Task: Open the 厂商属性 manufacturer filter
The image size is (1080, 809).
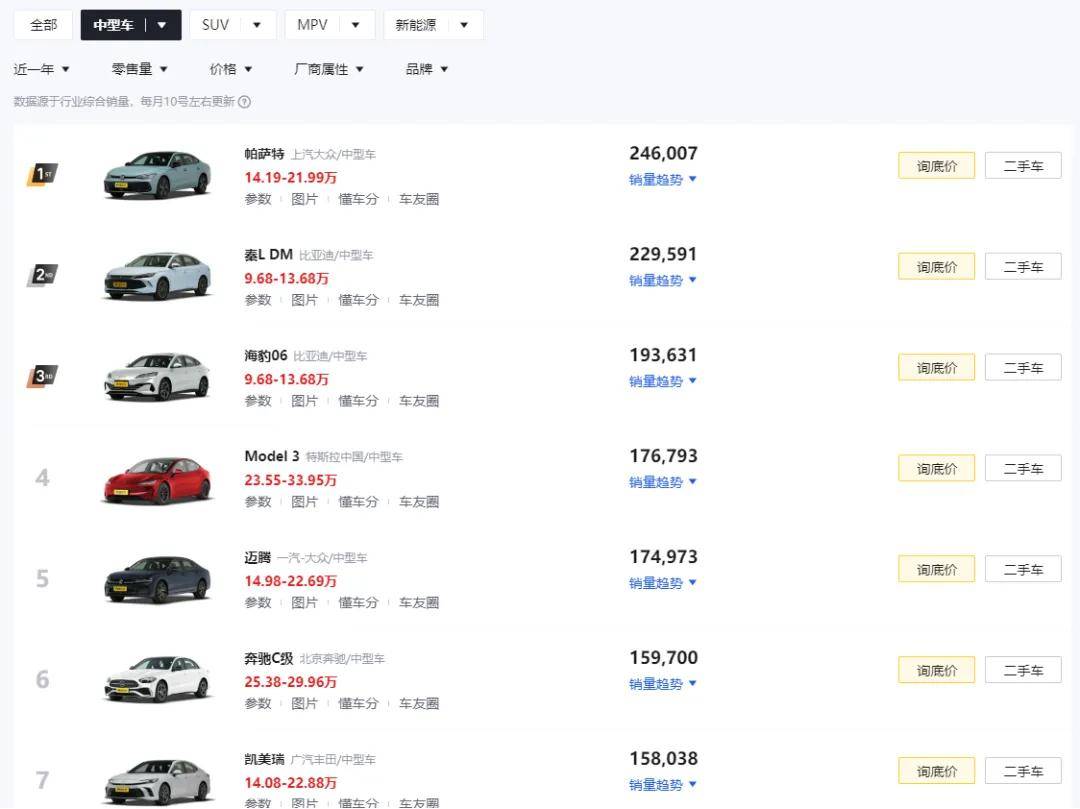Action: point(329,69)
